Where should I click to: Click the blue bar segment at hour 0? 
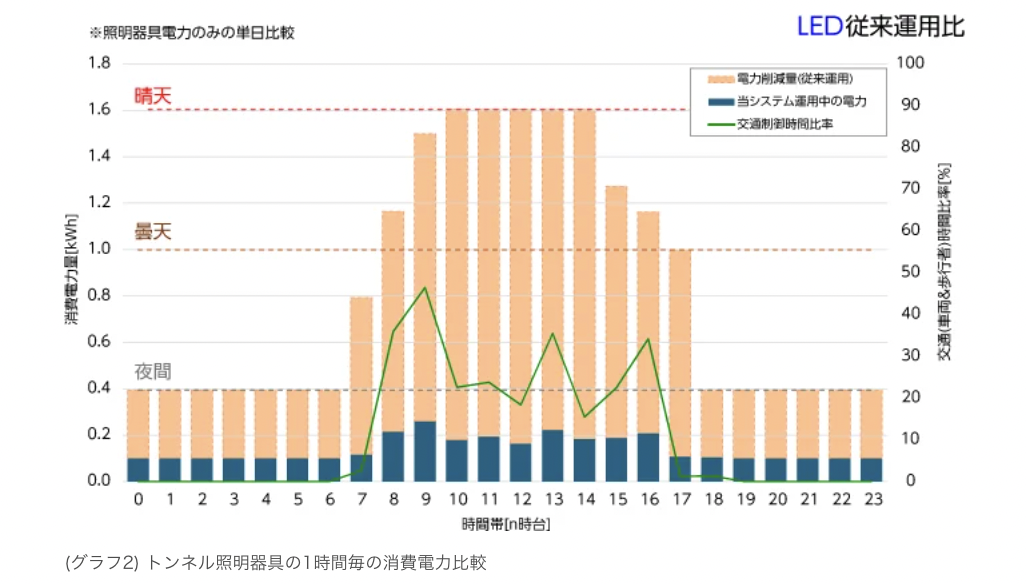pos(138,469)
